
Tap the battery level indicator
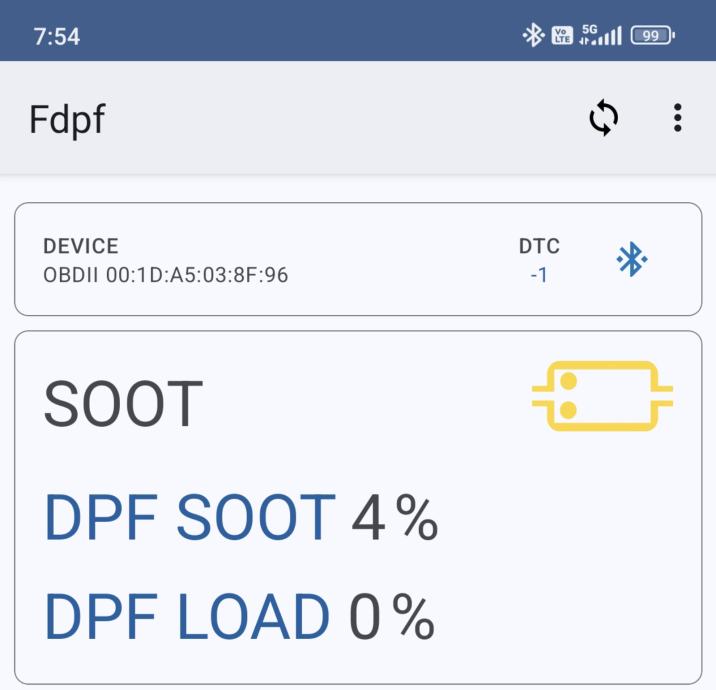pos(652,36)
